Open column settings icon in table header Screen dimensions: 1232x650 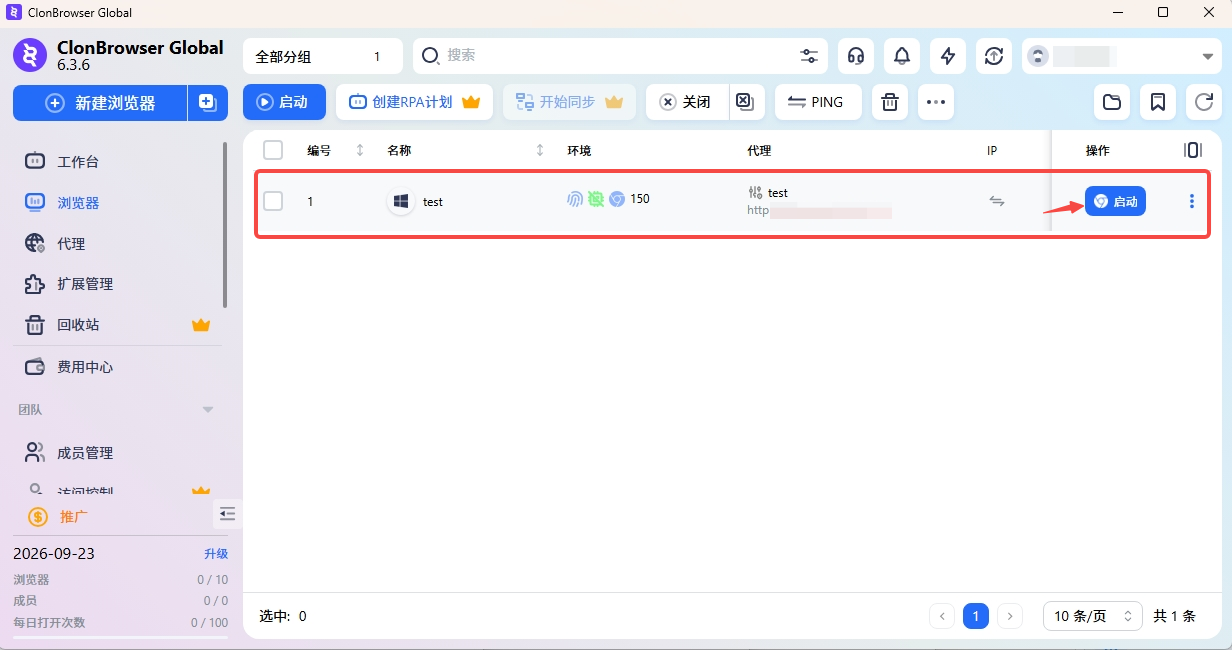(1193, 150)
